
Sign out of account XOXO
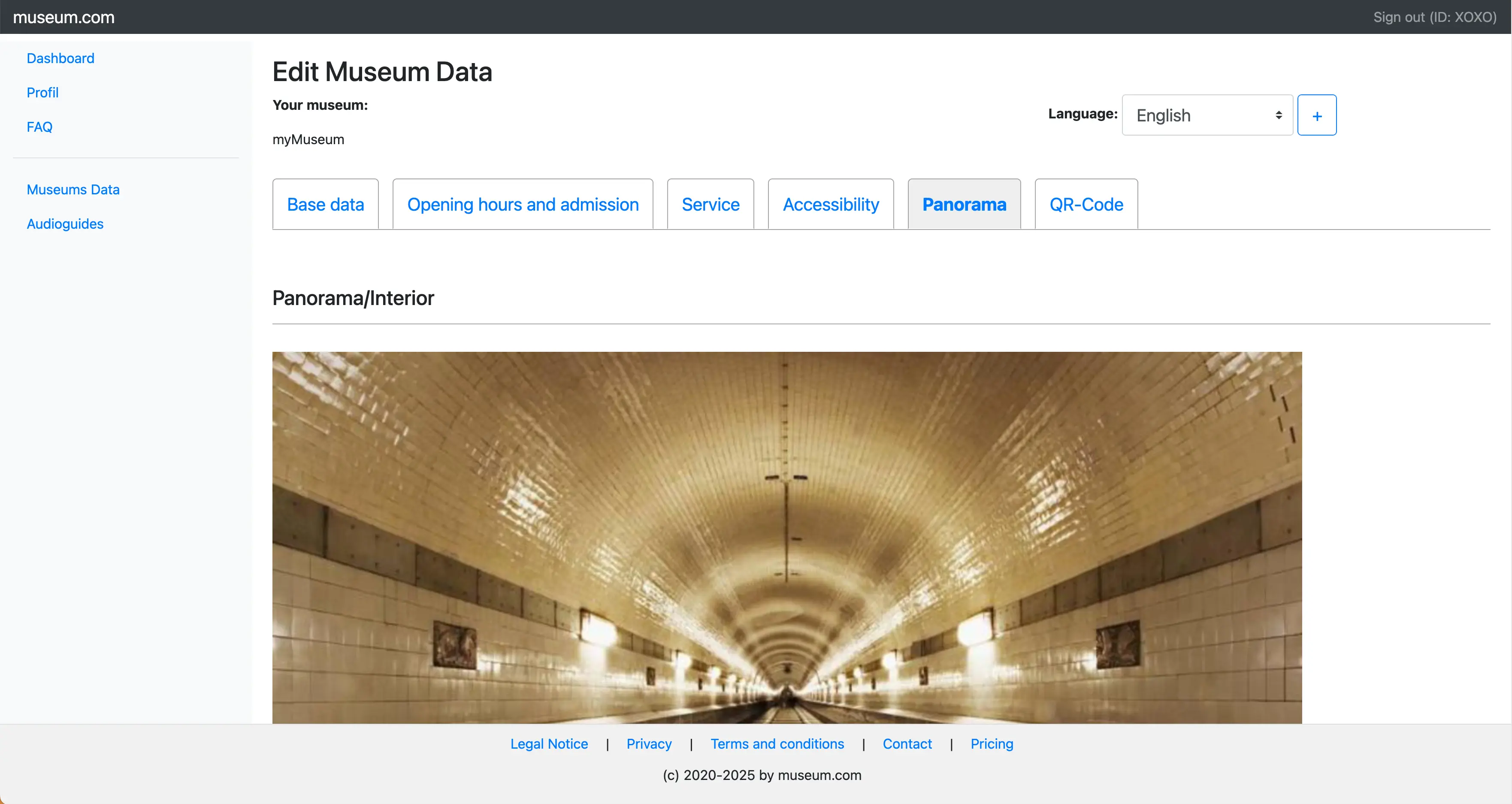tap(1434, 17)
